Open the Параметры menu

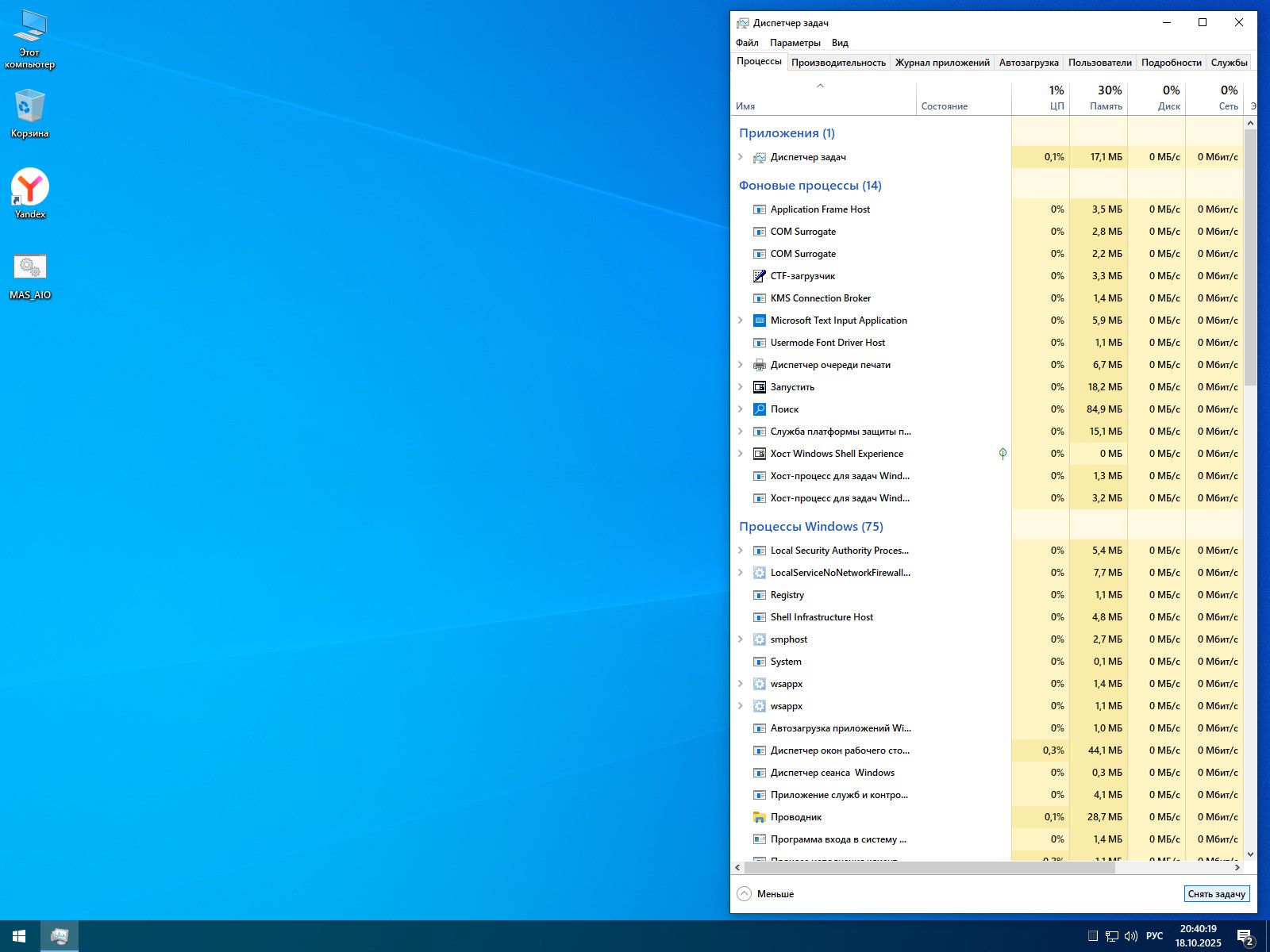(x=795, y=43)
